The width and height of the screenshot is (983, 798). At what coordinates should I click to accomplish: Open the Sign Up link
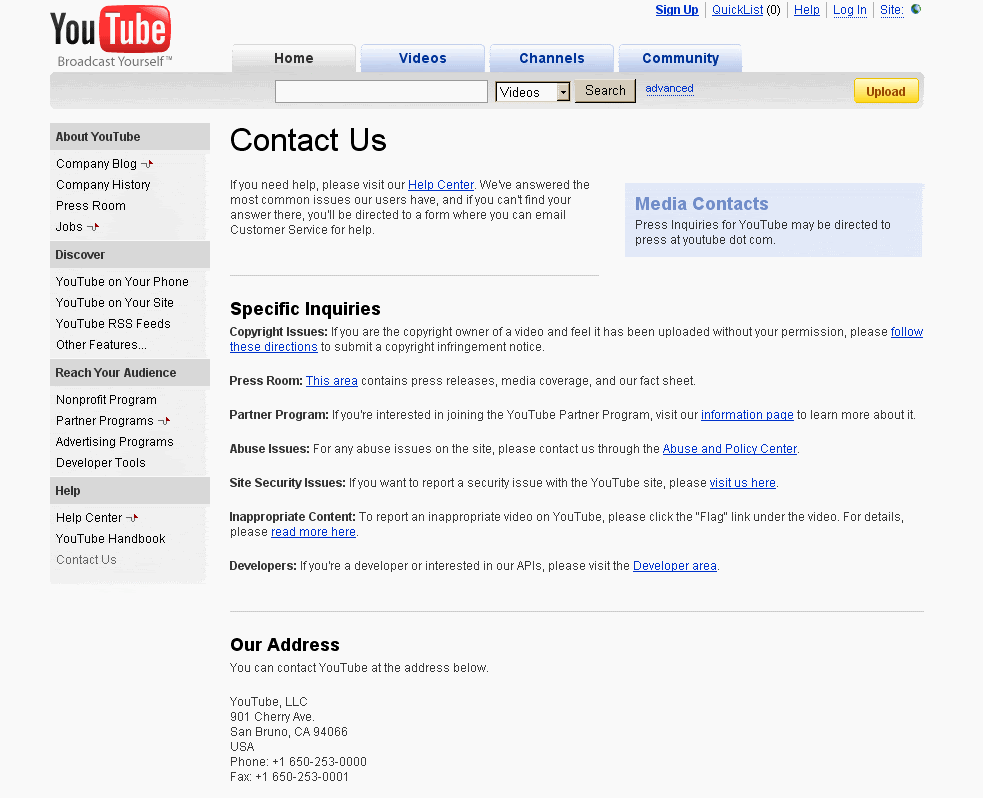pos(676,10)
